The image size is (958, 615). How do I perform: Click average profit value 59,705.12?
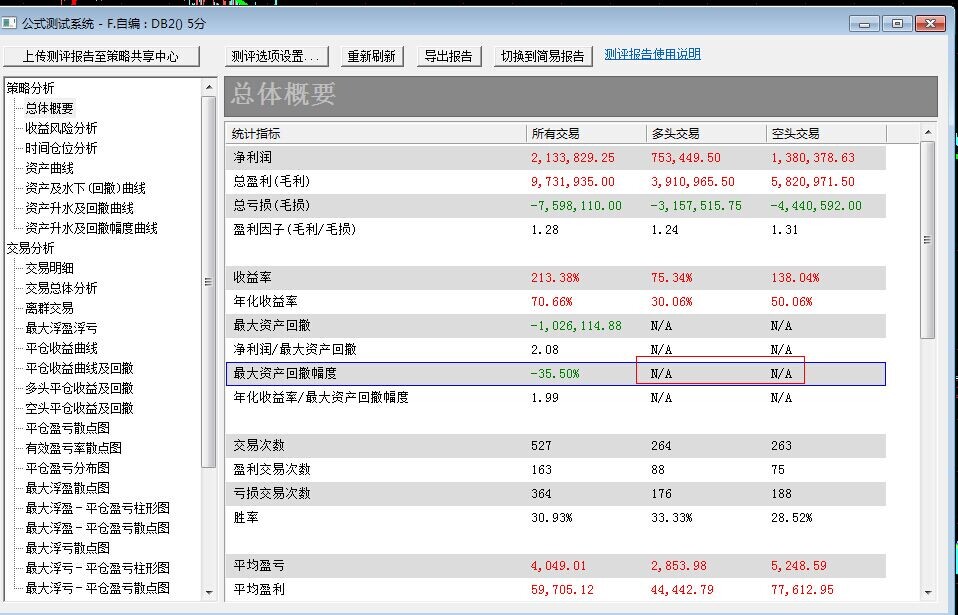[x=562, y=590]
